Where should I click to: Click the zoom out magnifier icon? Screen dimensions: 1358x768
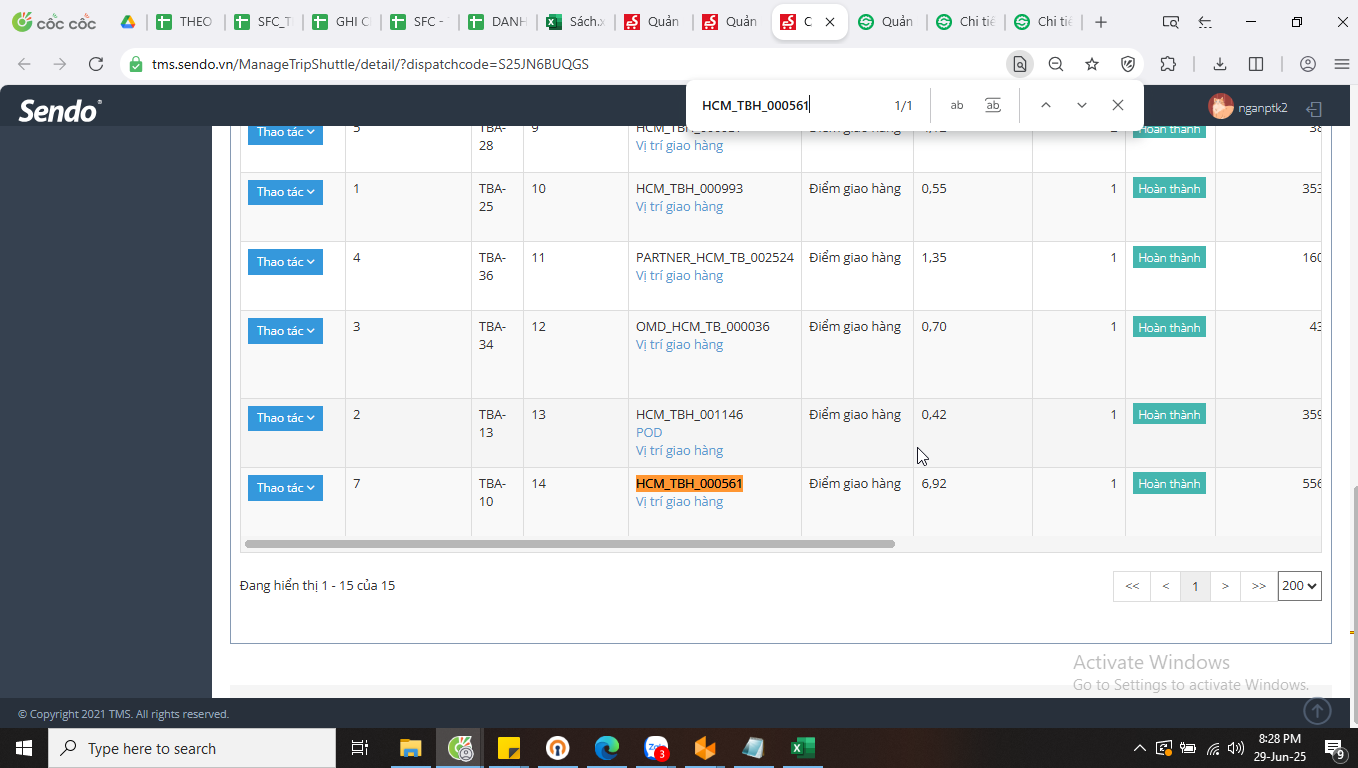[x=1056, y=64]
